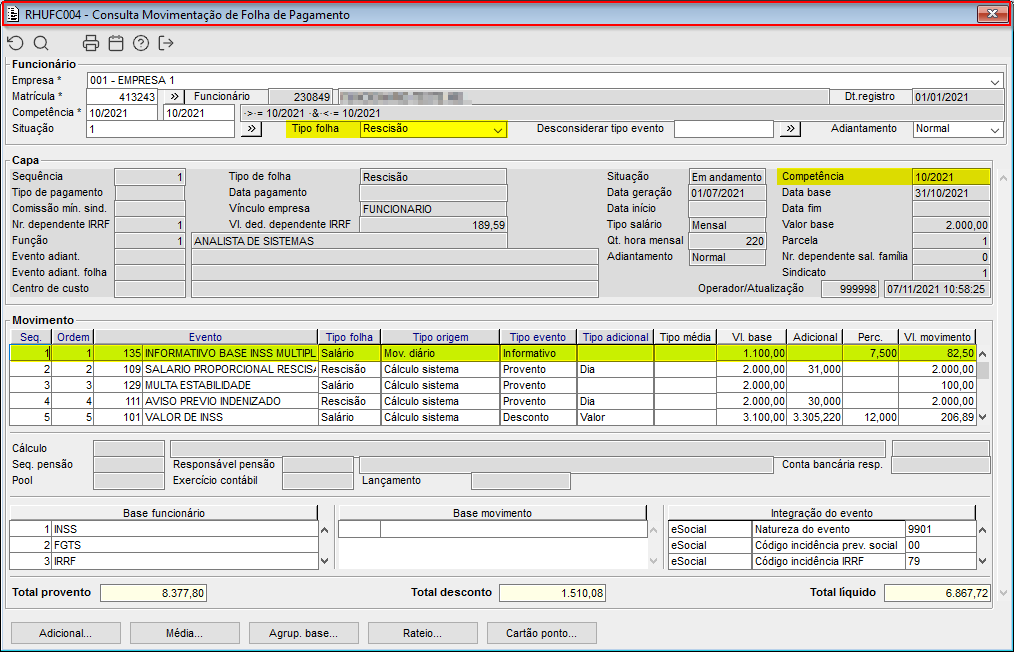Open the Tipo folha dropdown
Viewport: 1014px width, 652px height.
(x=497, y=129)
